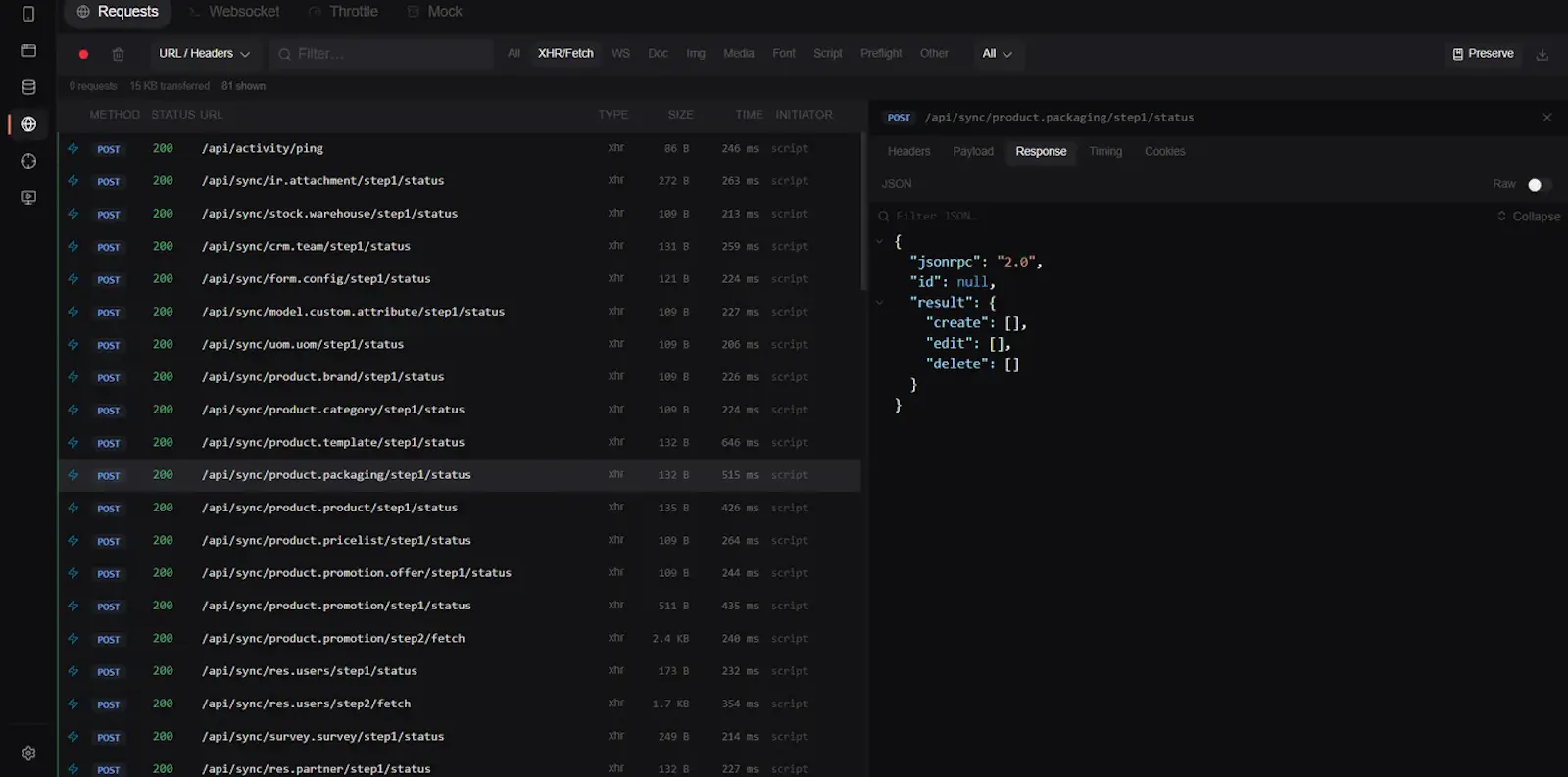This screenshot has width=1568, height=777.
Task: Close the request details panel
Action: click(x=1546, y=118)
